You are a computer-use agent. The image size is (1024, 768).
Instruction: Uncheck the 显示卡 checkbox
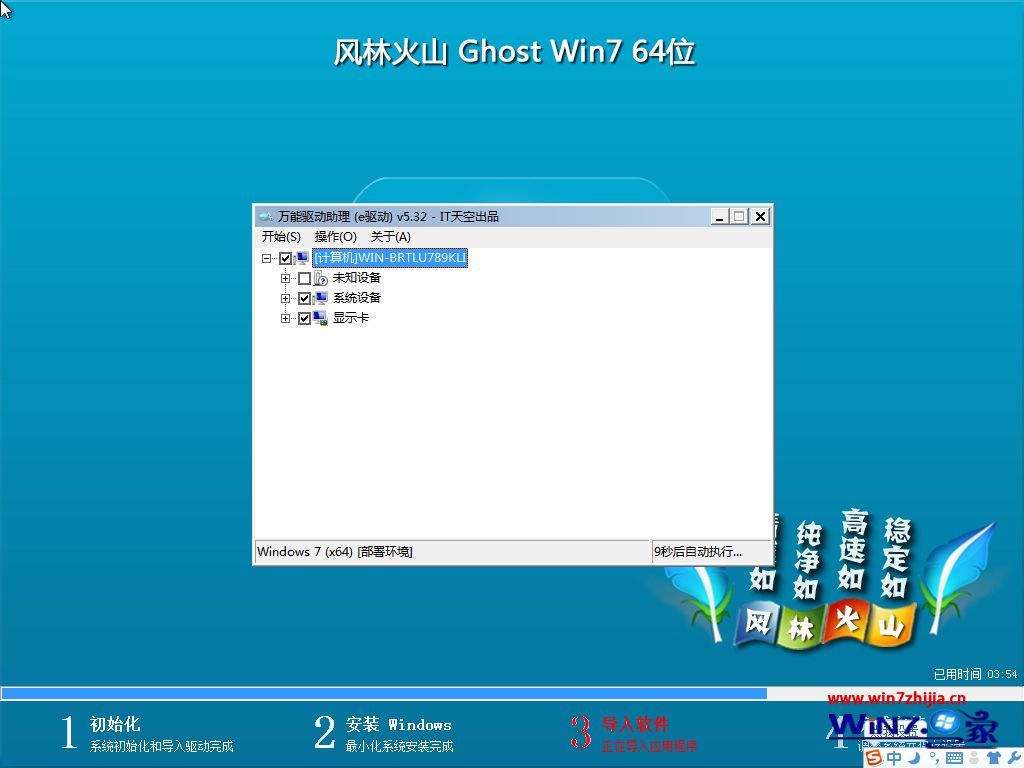[304, 318]
